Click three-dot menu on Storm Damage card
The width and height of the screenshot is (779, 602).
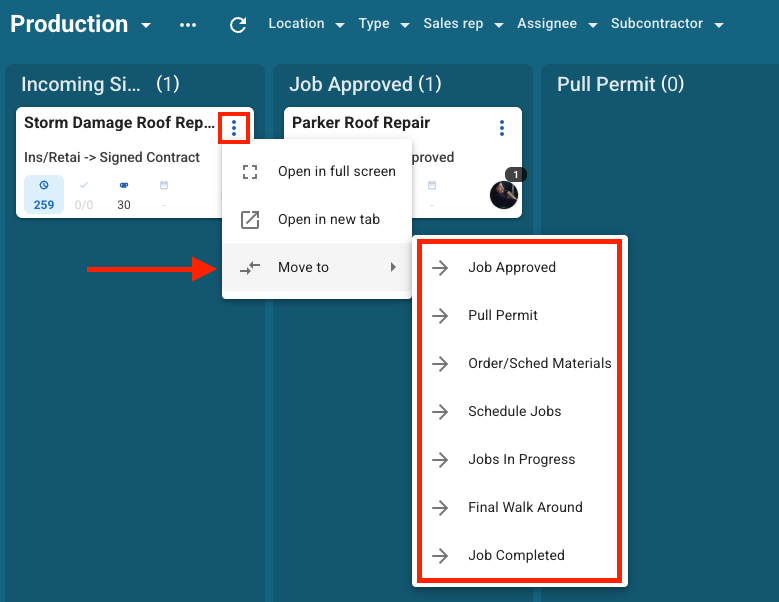(233, 128)
